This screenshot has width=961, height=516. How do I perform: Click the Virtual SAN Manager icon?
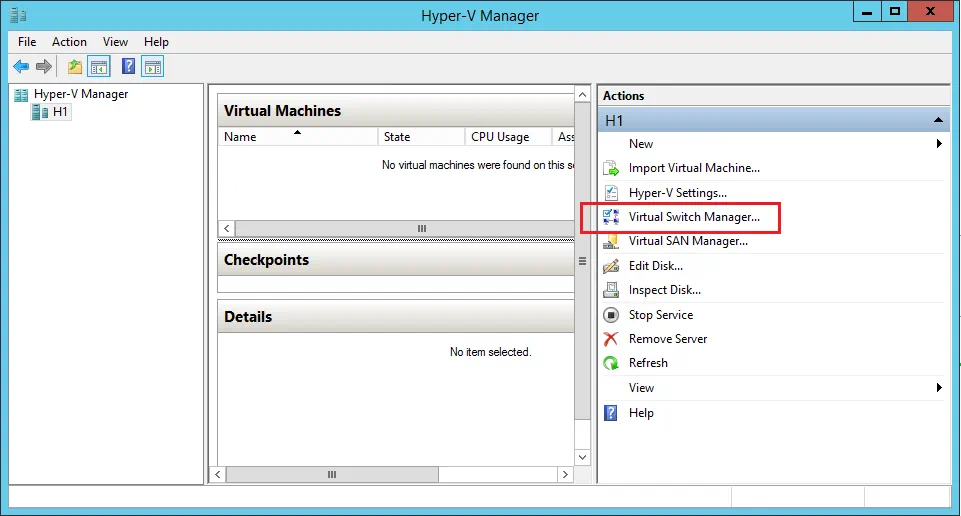[x=611, y=241]
